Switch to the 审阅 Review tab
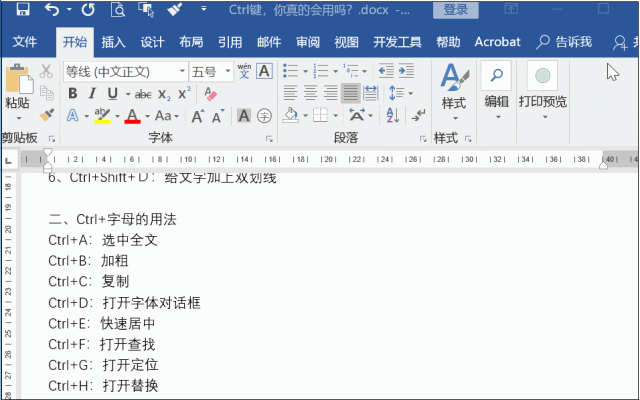 308,42
